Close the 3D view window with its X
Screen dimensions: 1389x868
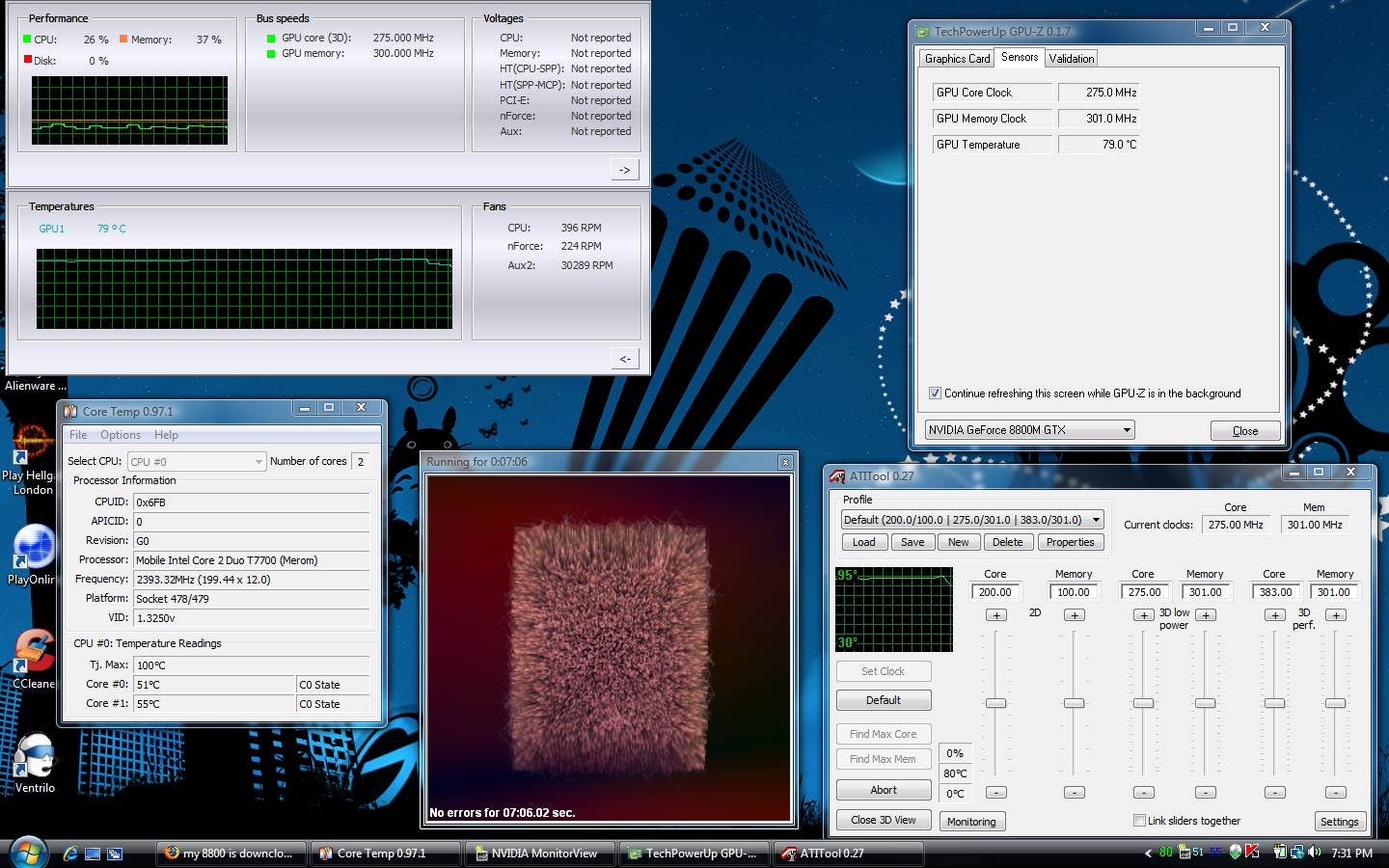pyautogui.click(x=784, y=462)
